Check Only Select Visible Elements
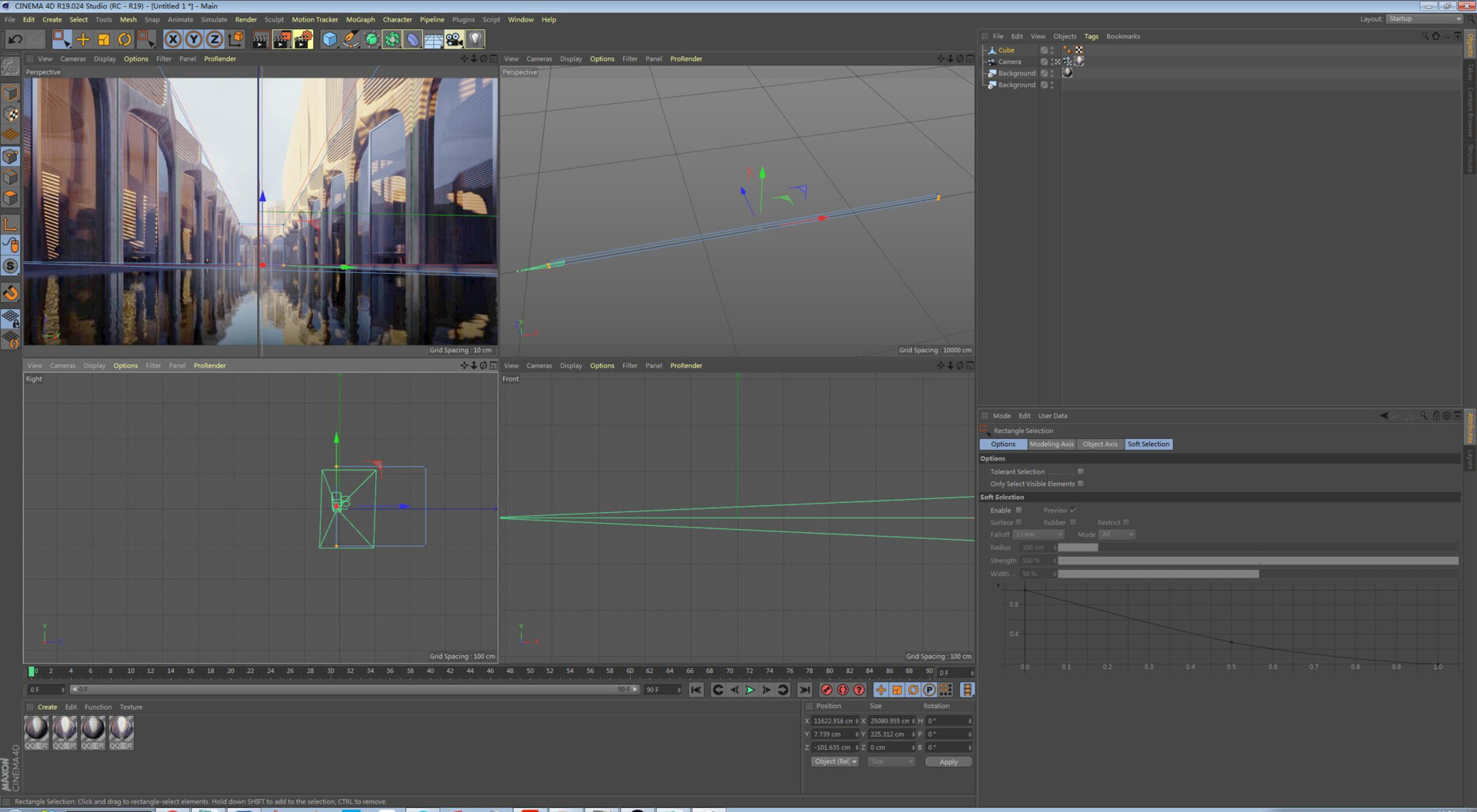The width and height of the screenshot is (1477, 812). tap(1080, 484)
